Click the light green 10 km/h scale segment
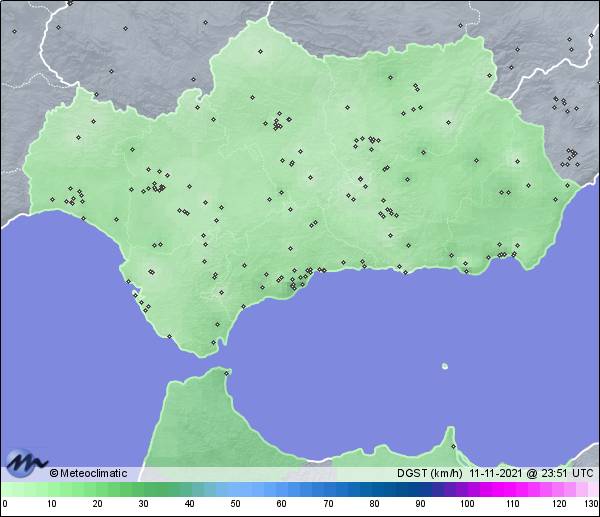This screenshot has height=517, width=600. (51, 490)
